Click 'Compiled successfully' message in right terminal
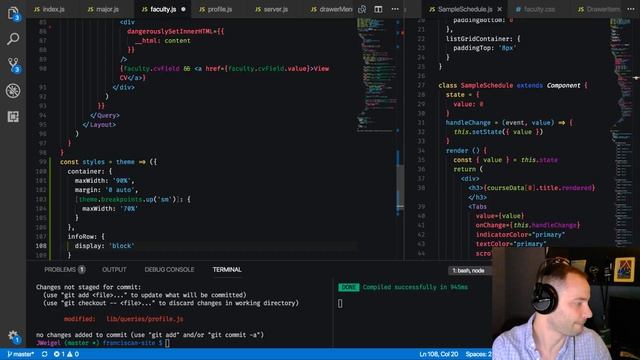The image size is (640, 360). tap(415, 287)
